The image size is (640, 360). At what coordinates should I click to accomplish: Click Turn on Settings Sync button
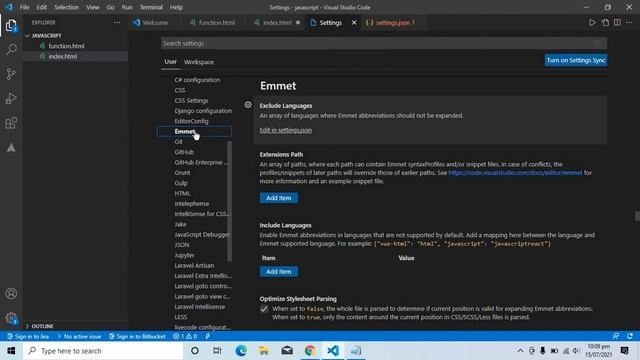tap(576, 60)
